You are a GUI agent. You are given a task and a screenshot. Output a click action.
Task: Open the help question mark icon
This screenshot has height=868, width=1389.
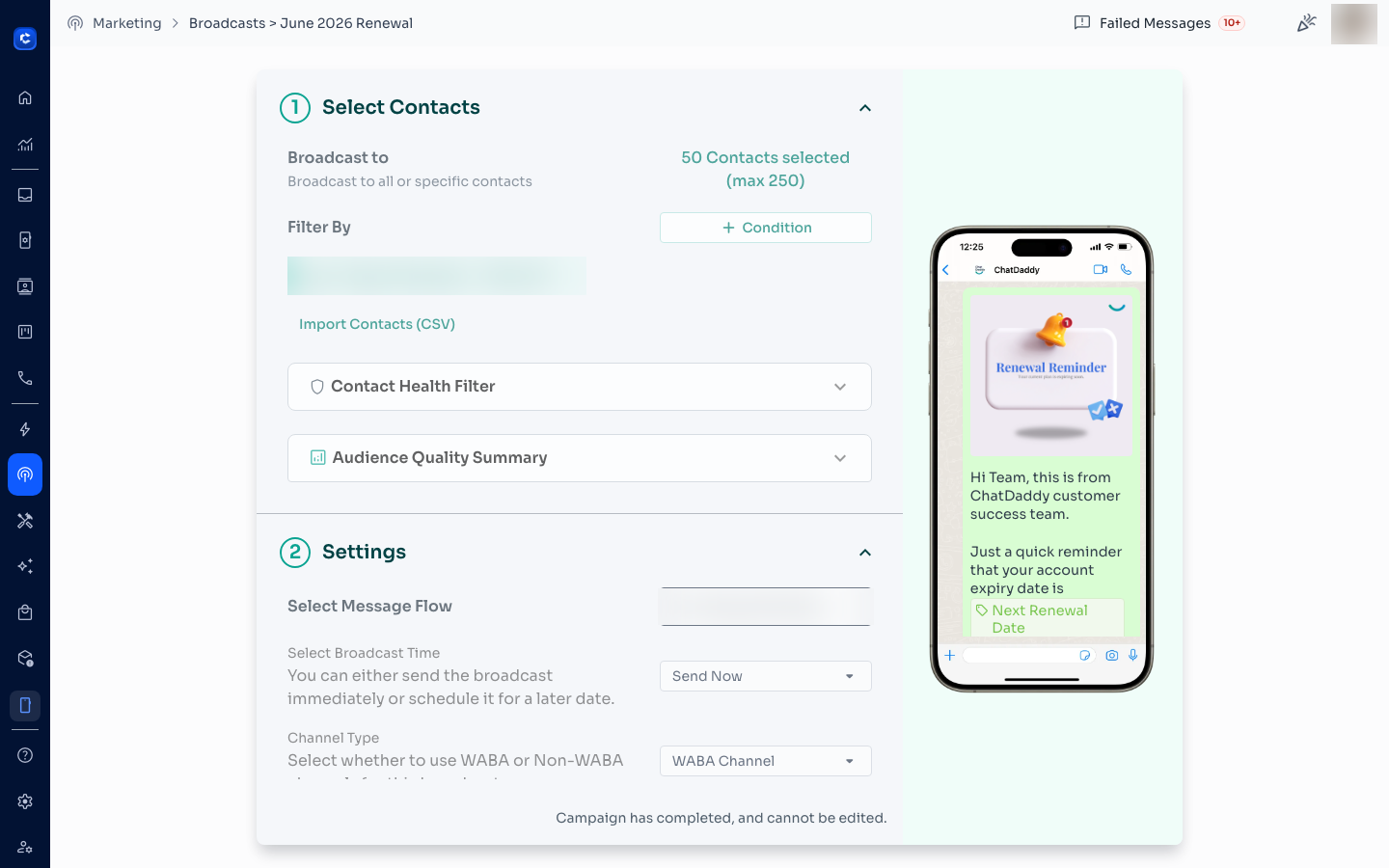[x=25, y=755]
